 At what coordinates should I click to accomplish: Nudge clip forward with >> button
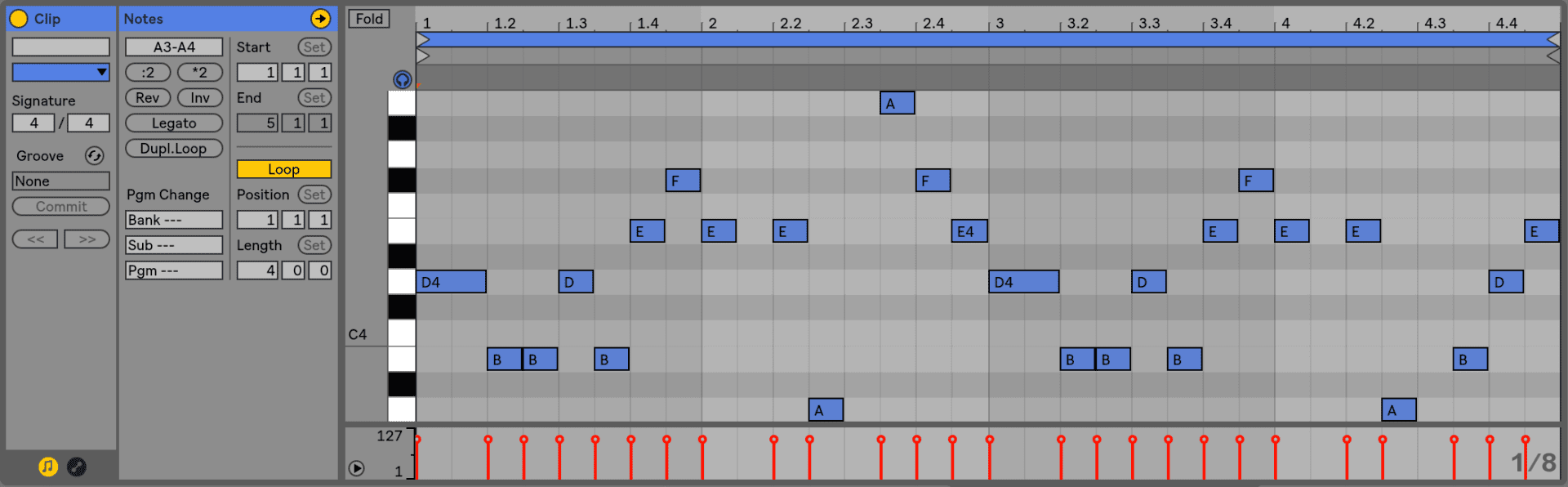coord(87,239)
